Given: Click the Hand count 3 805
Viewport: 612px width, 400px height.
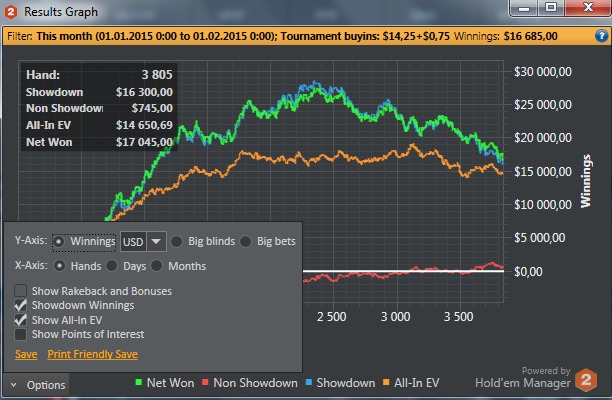Looking at the screenshot, I should [x=157, y=75].
